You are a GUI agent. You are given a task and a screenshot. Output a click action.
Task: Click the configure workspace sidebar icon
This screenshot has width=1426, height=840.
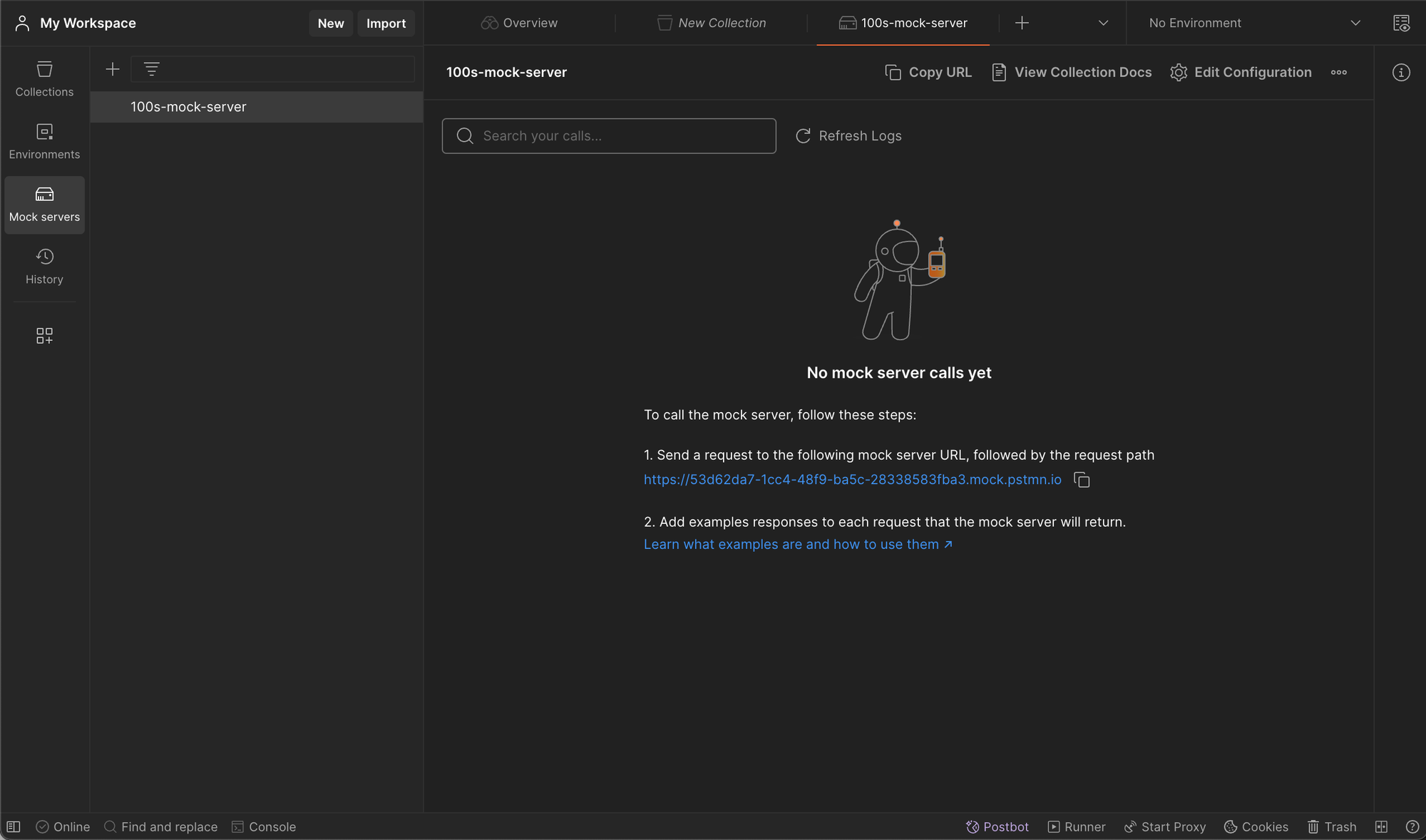pos(44,335)
